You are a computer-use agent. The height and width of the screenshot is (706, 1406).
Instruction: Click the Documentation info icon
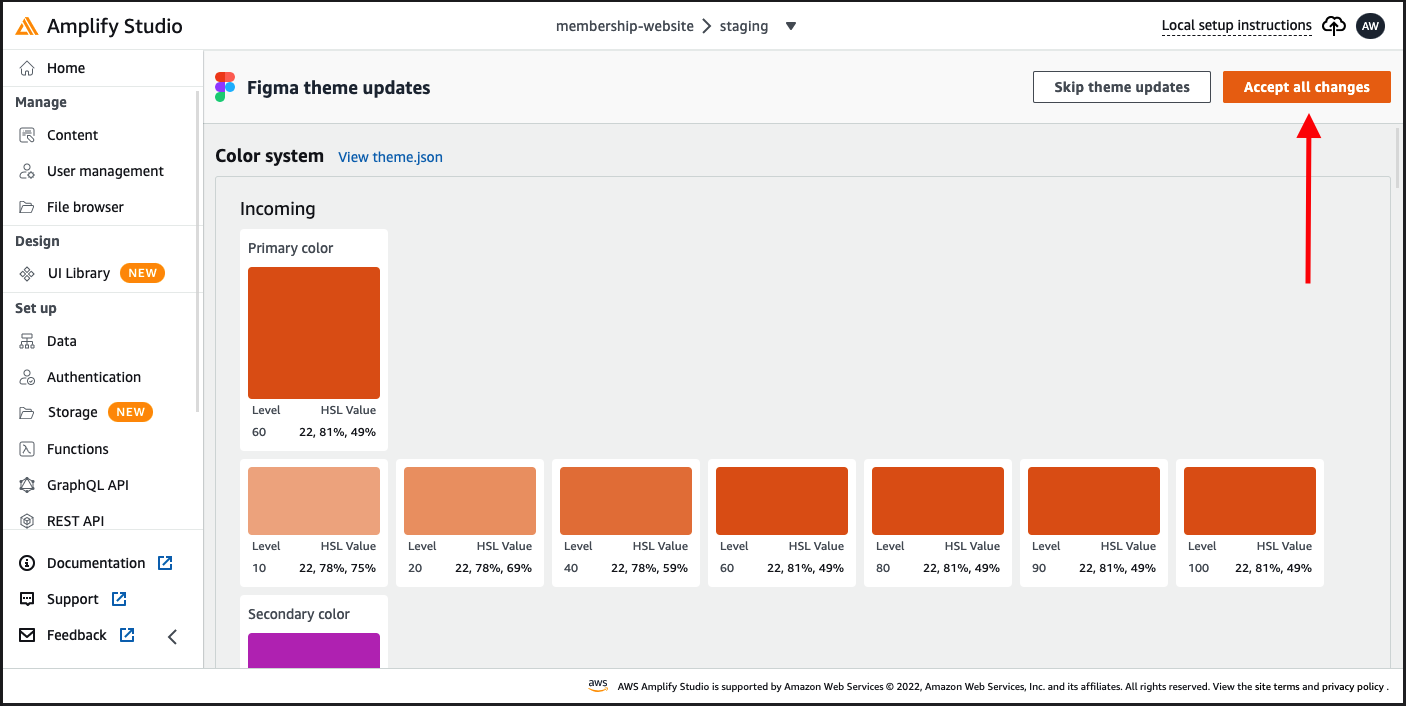pyautogui.click(x=27, y=563)
